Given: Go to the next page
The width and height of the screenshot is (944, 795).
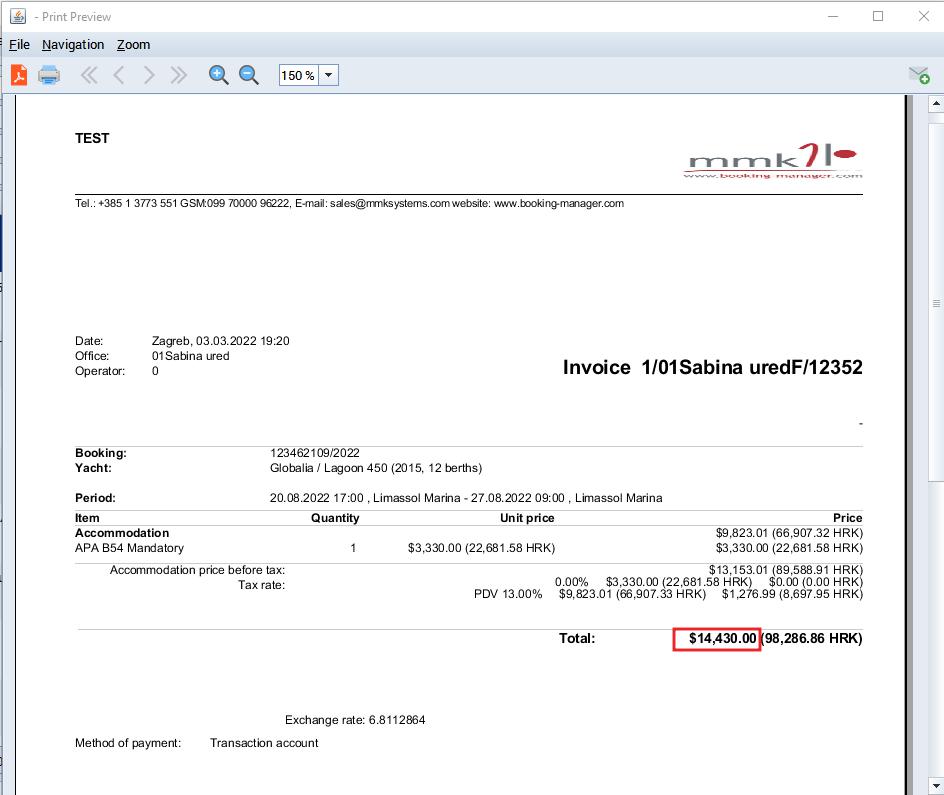Looking at the screenshot, I should pyautogui.click(x=148, y=74).
